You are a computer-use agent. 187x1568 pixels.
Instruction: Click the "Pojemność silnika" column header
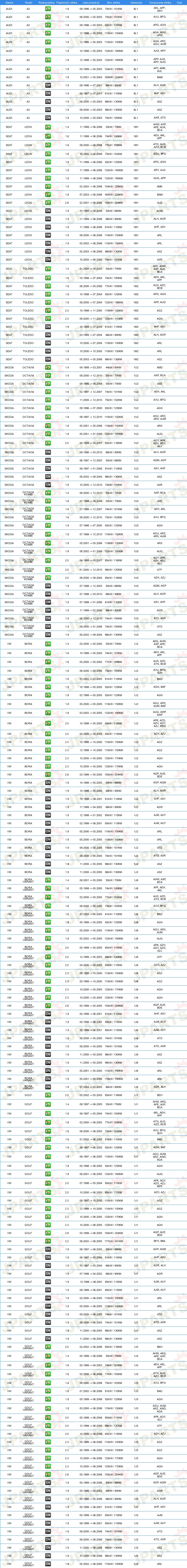pyautogui.click(x=67, y=2)
